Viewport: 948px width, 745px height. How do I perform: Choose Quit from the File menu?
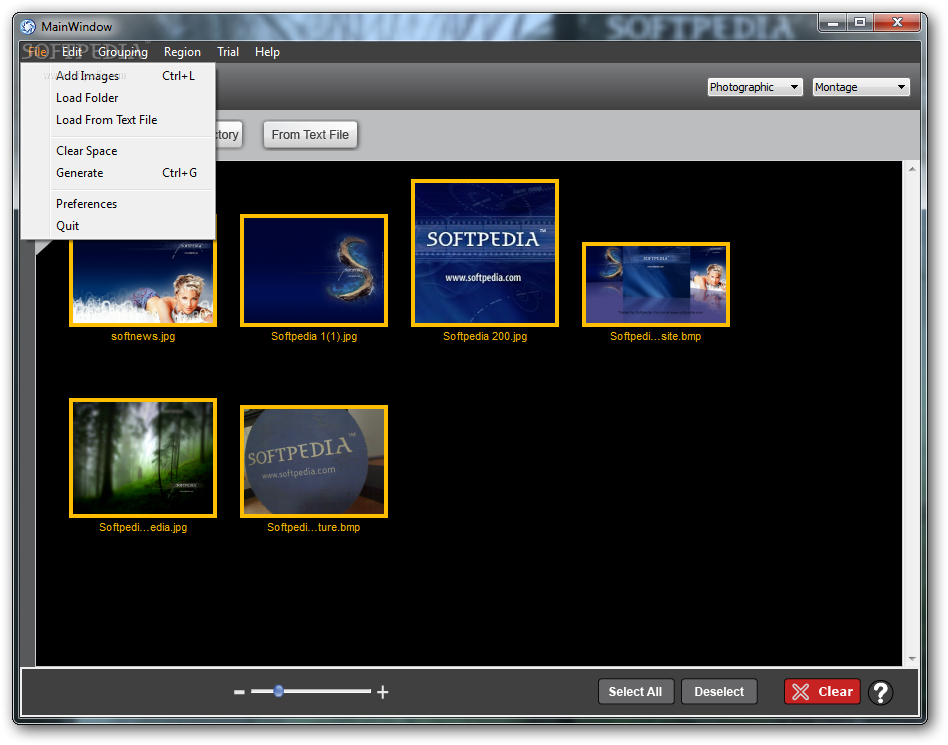tap(118, 226)
